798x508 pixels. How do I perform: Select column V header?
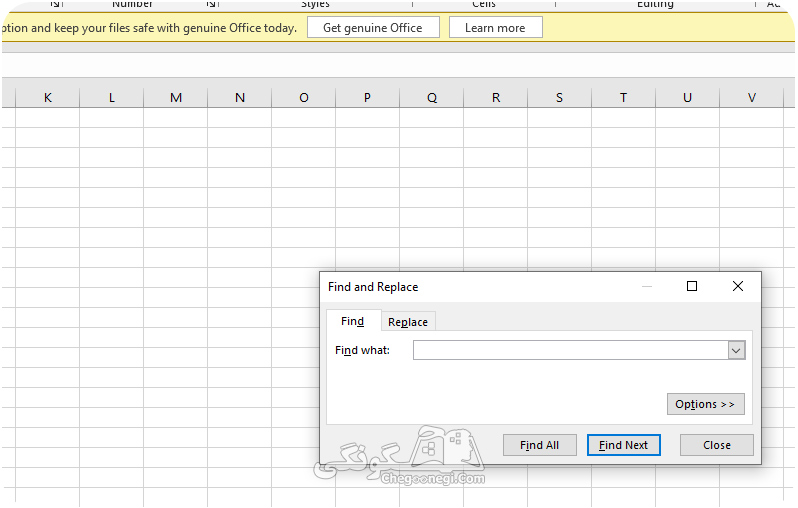752,97
